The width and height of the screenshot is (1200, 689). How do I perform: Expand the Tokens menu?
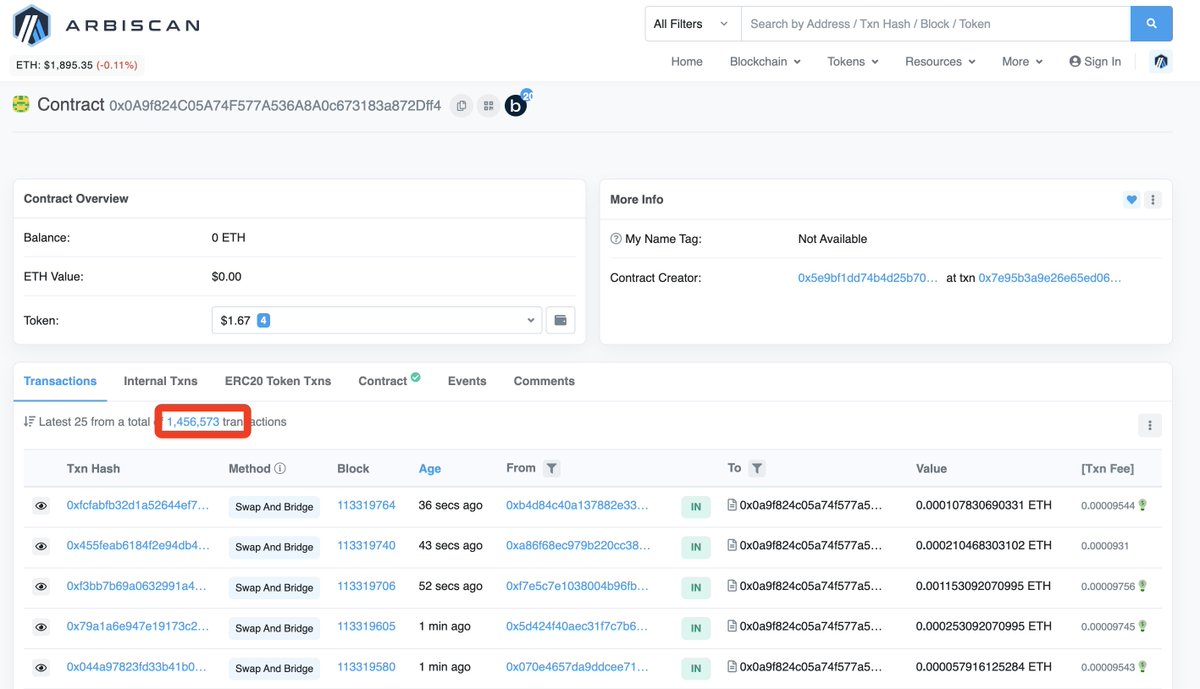point(853,61)
